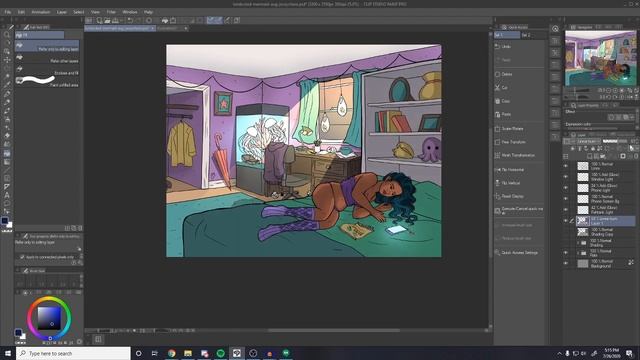
Task: Select the Text tool
Action: pyautogui.click(x=7, y=195)
